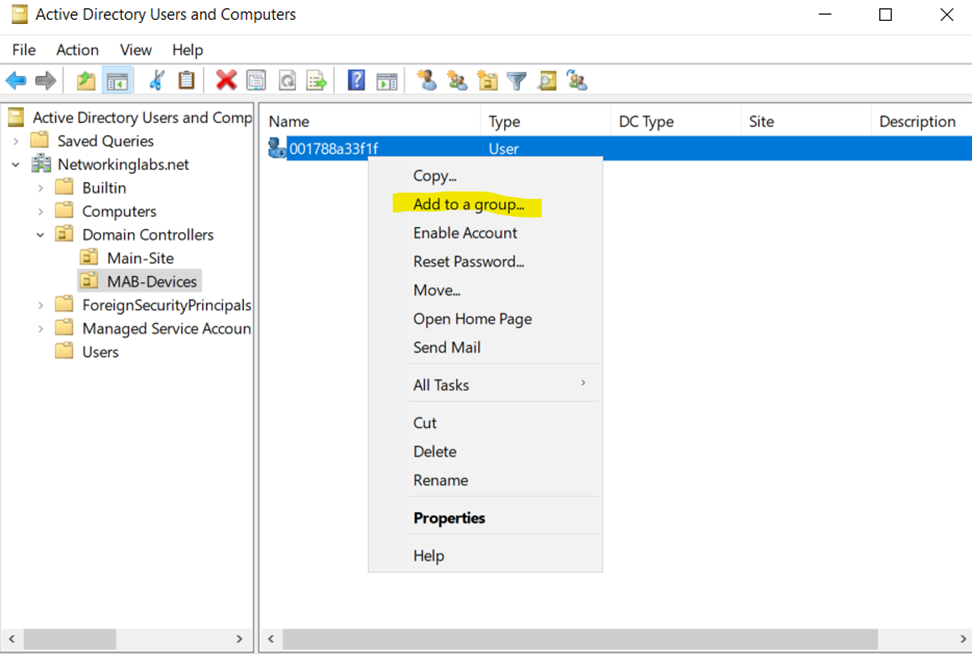Choose Help from context menu

pyautogui.click(x=485, y=555)
